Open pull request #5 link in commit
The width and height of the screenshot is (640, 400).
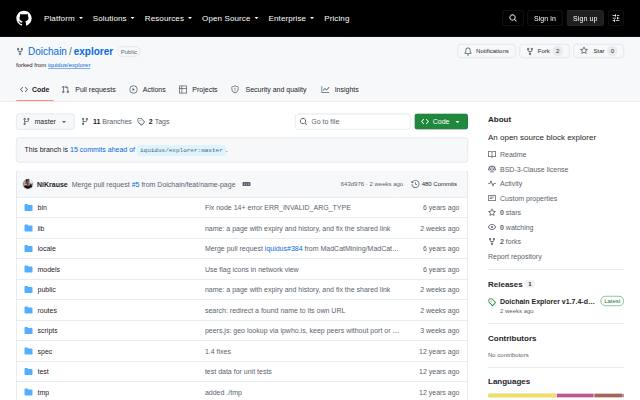pos(135,184)
